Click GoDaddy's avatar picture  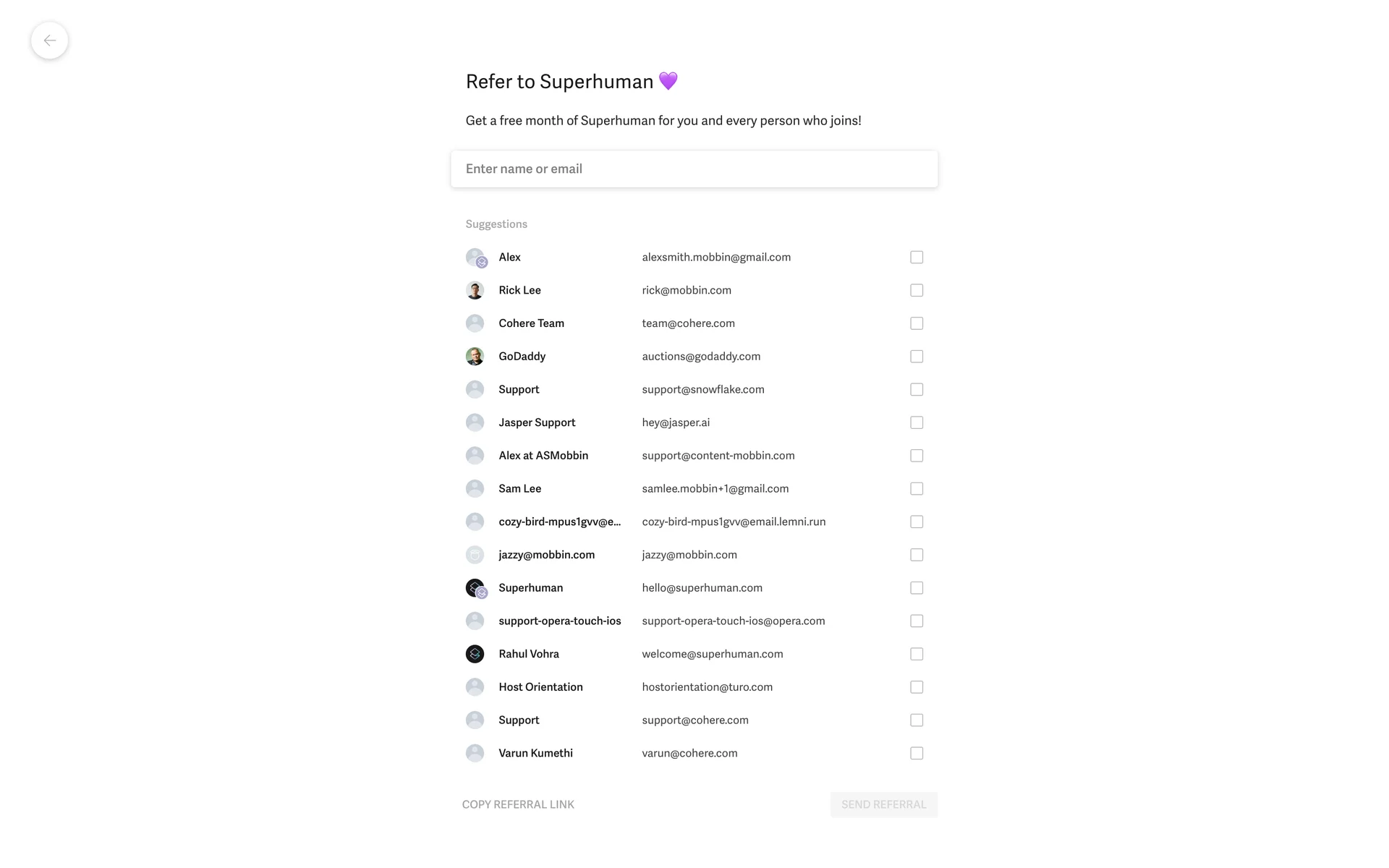[x=475, y=357]
